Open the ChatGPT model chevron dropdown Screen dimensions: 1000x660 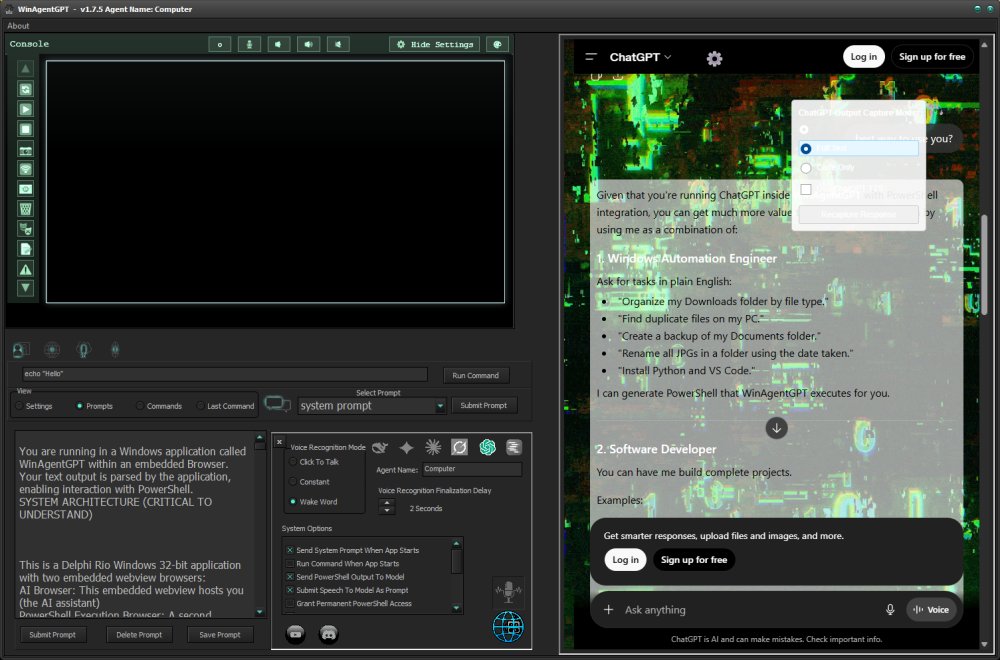668,57
